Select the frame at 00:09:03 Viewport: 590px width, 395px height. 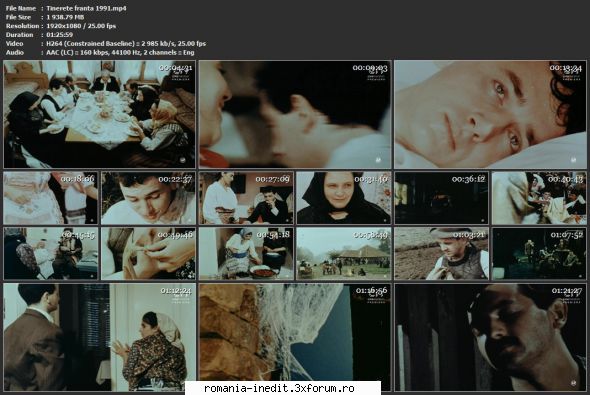point(295,114)
